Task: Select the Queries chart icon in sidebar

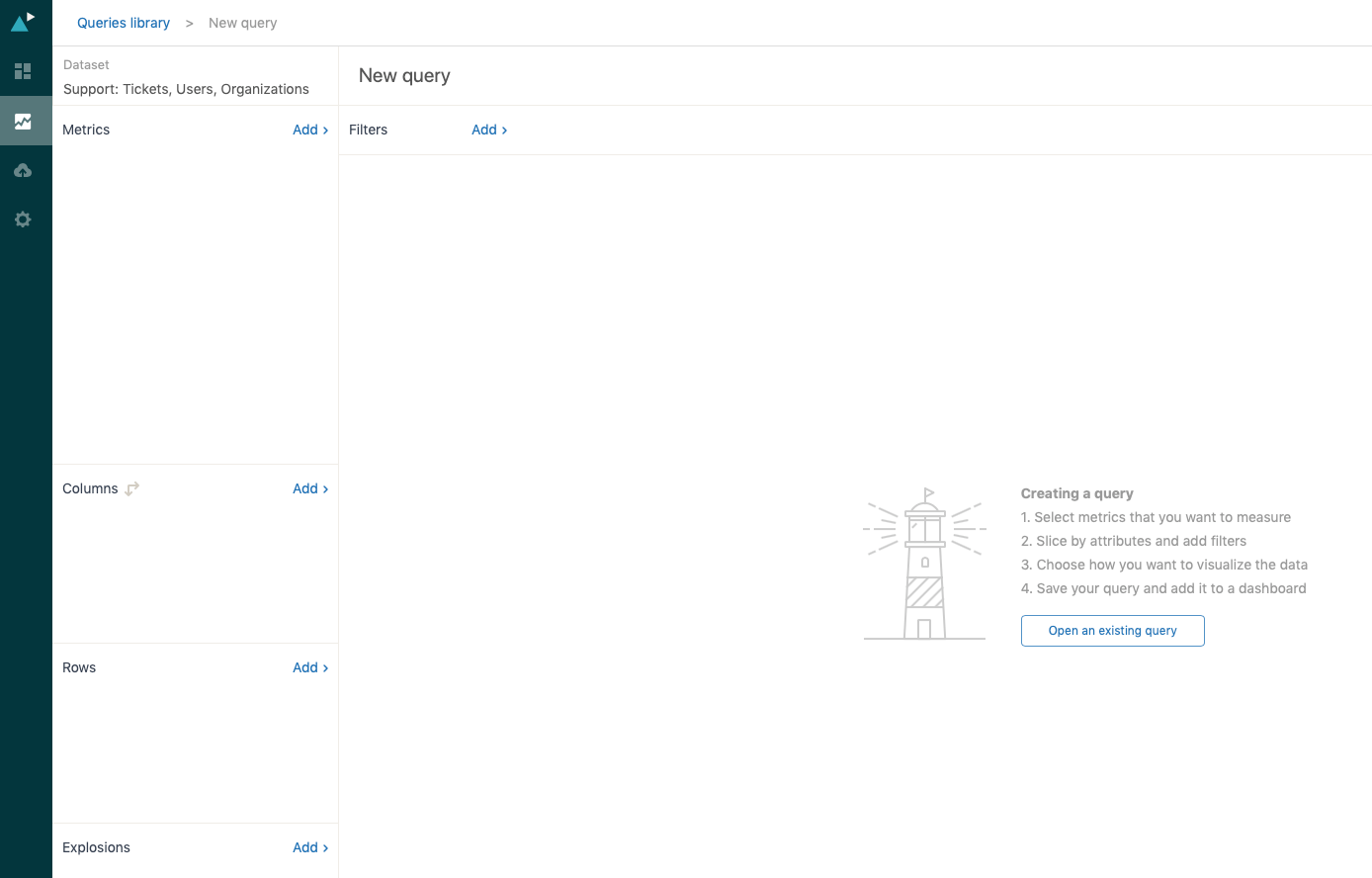Action: click(x=23, y=122)
